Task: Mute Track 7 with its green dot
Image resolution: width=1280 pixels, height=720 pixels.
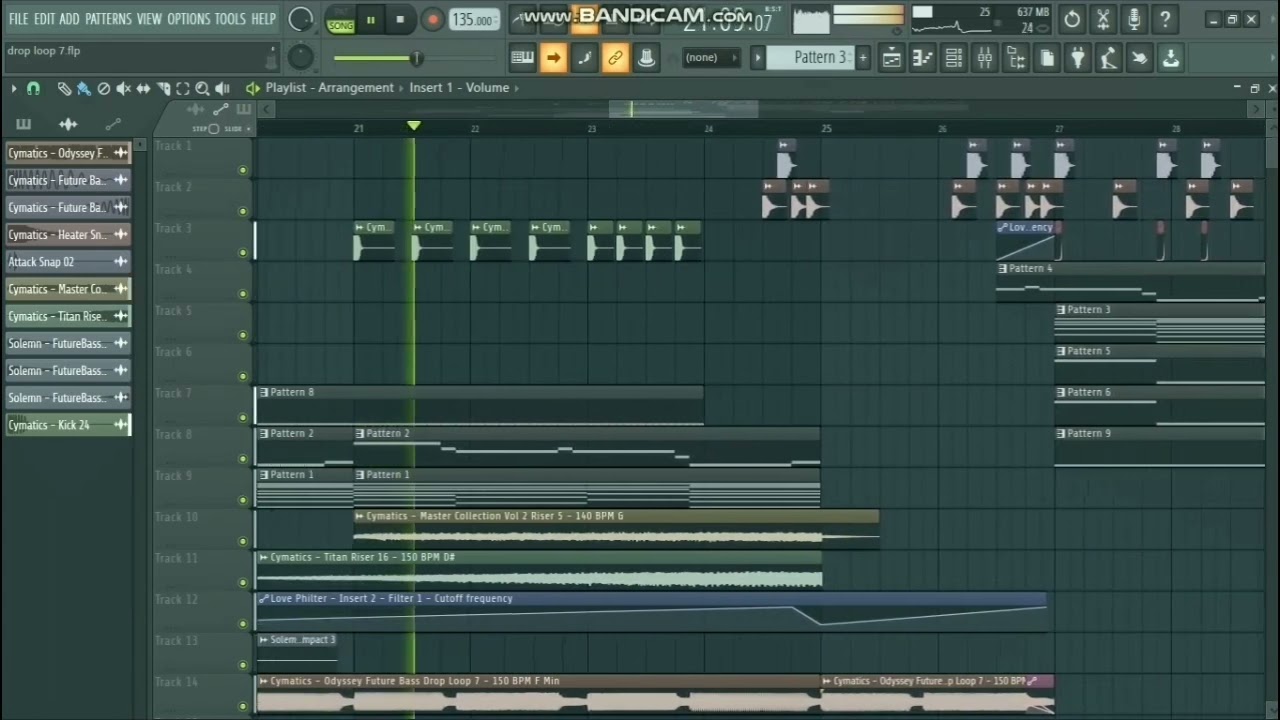Action: click(242, 417)
